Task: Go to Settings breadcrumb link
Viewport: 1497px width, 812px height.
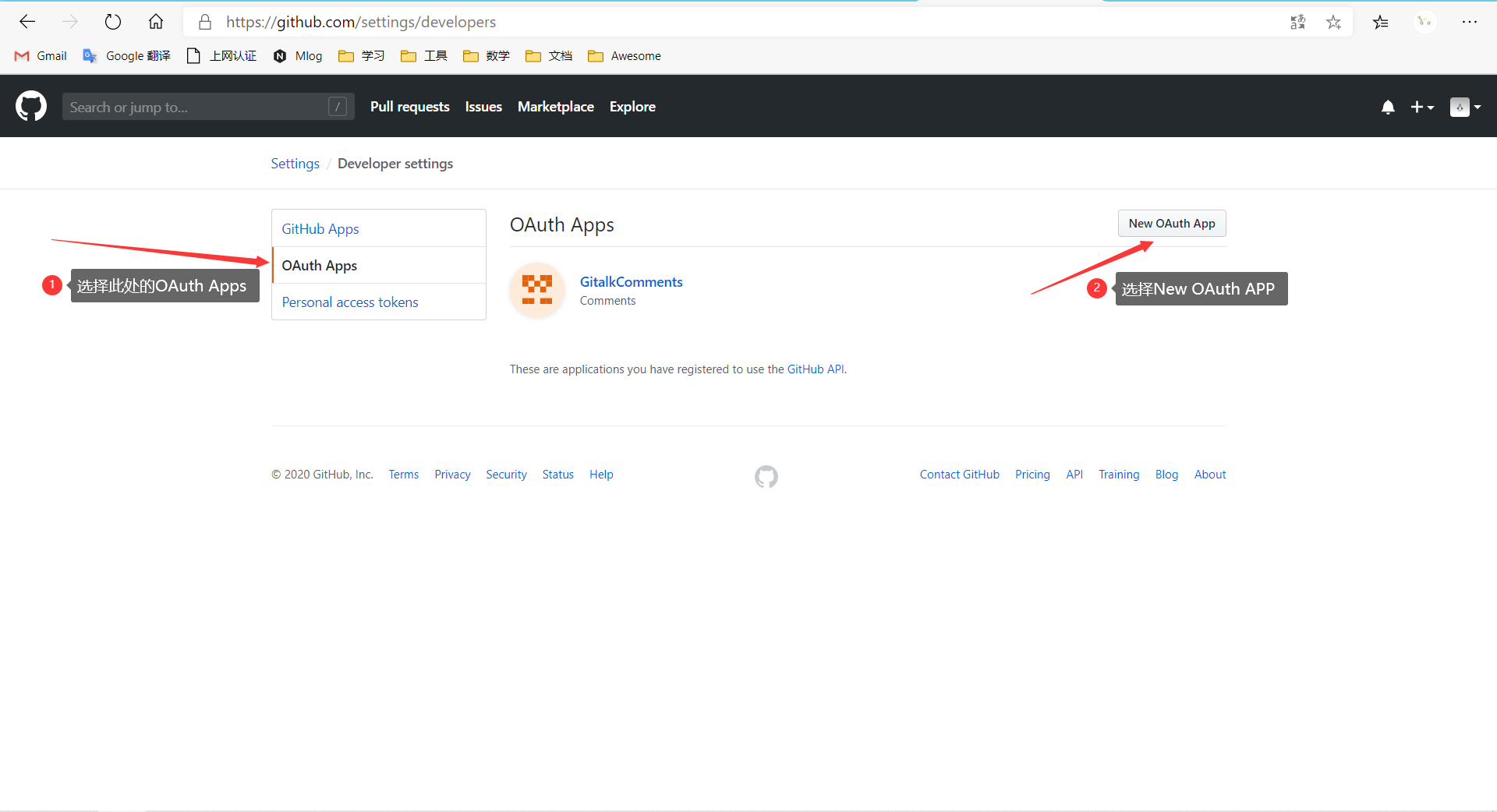Action: tap(295, 164)
